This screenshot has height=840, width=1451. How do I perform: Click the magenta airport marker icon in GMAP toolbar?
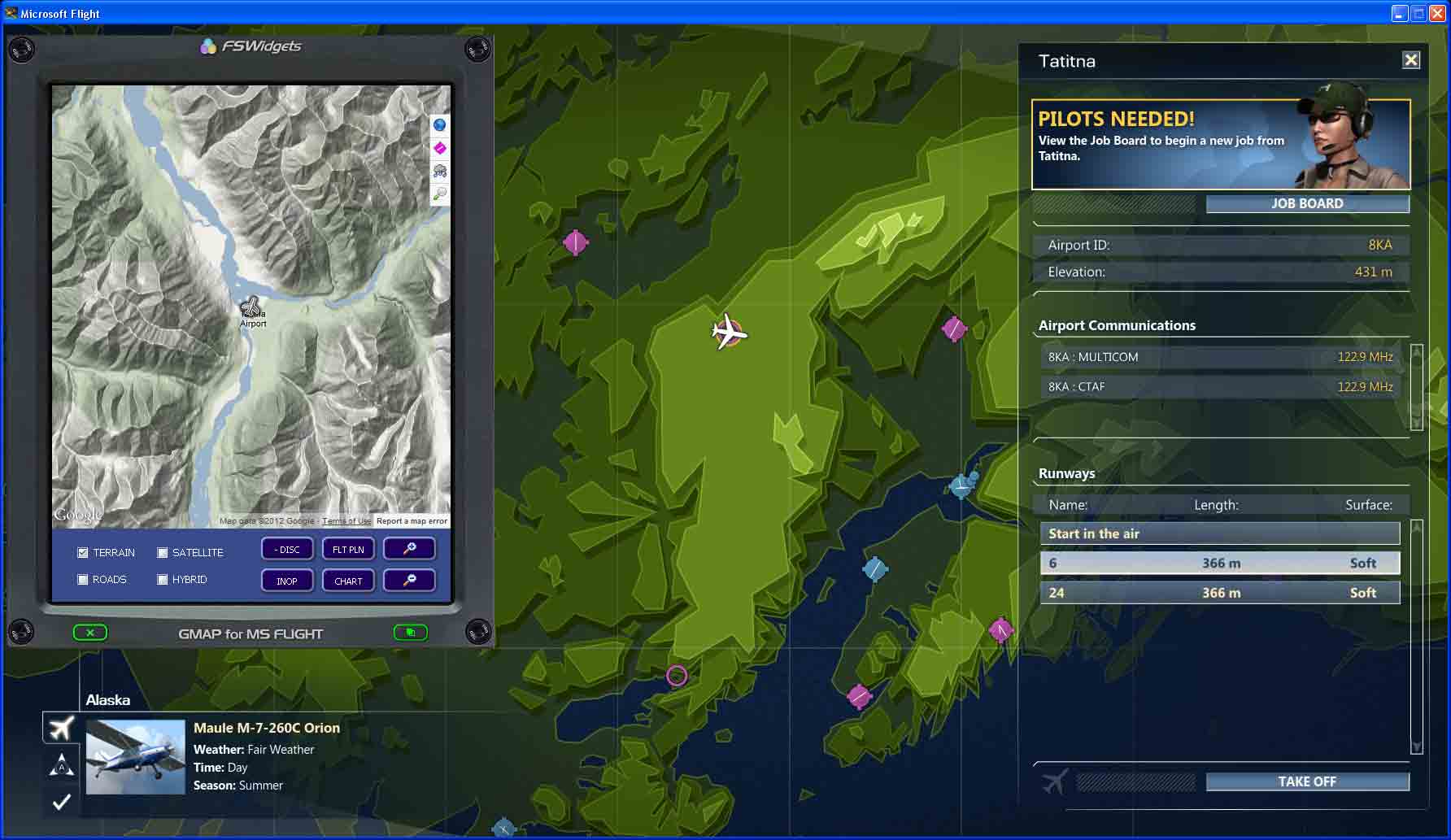tap(439, 148)
